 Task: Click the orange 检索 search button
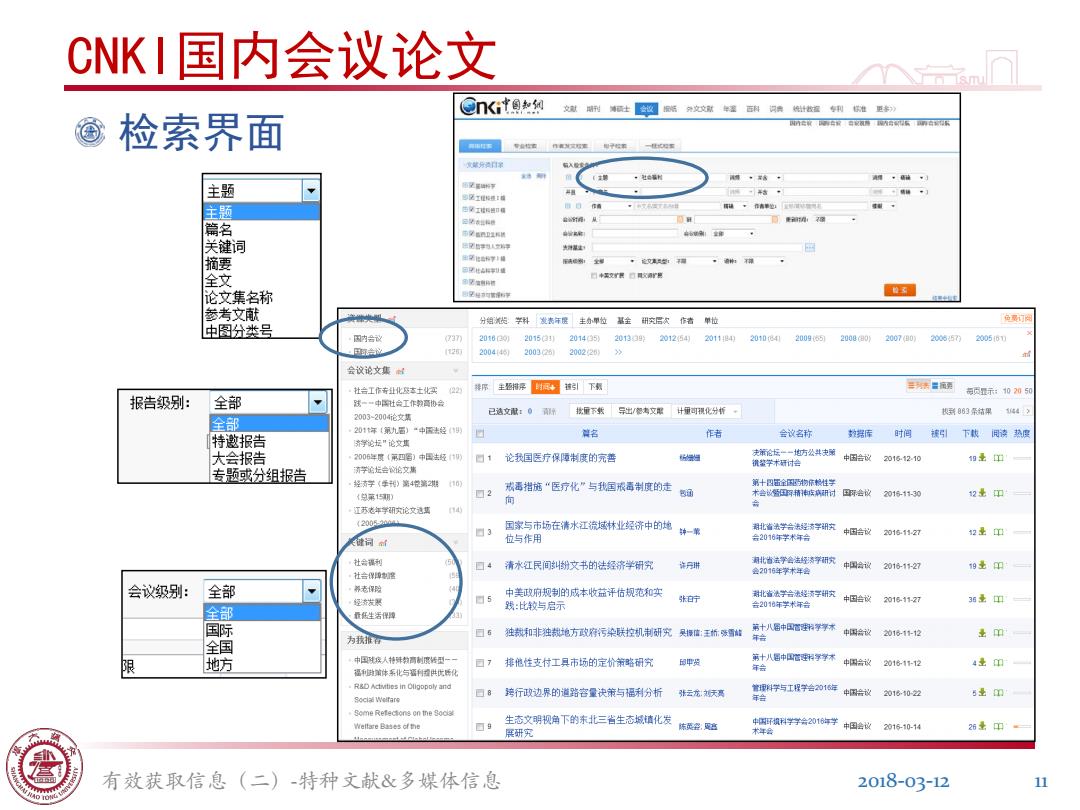[900, 290]
